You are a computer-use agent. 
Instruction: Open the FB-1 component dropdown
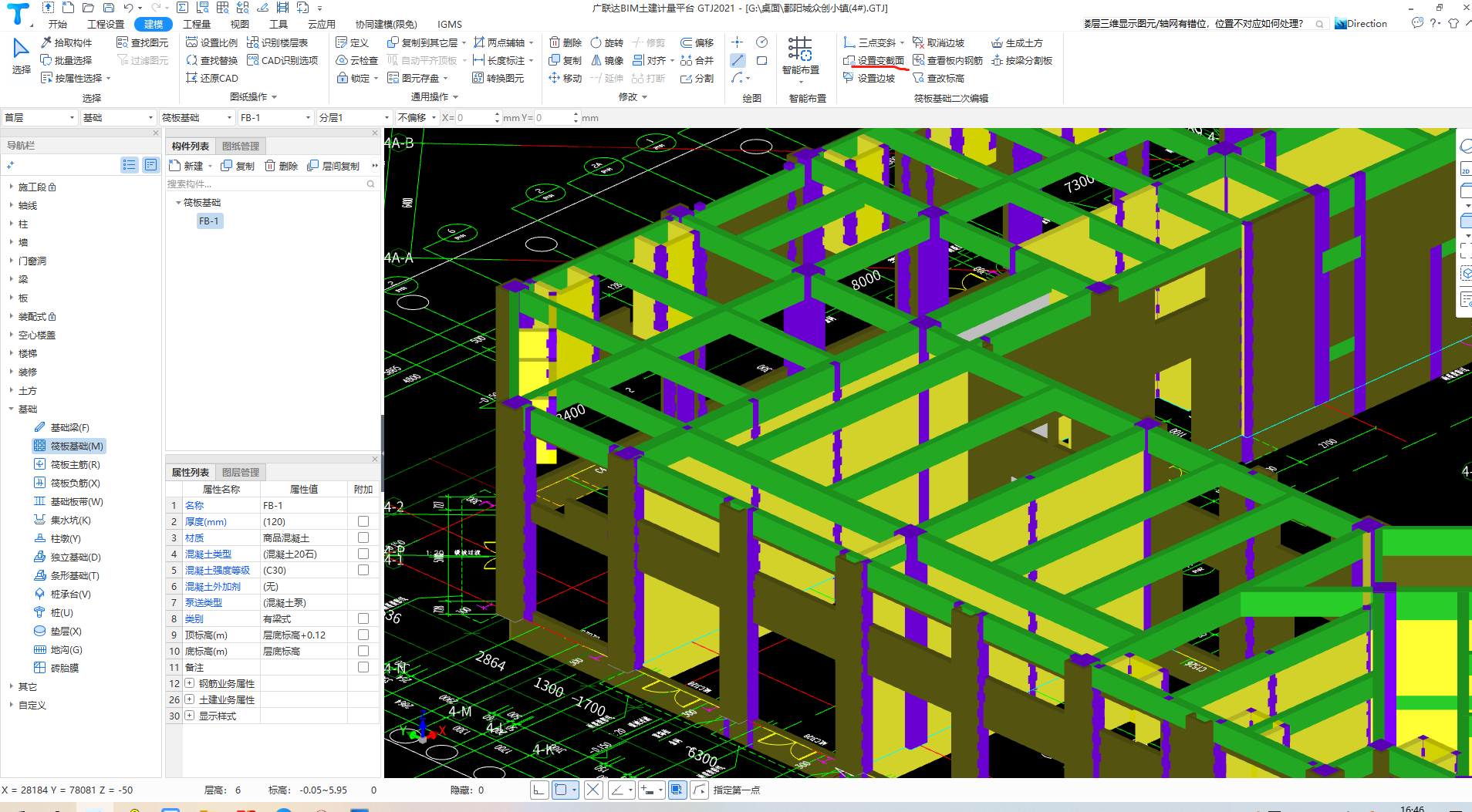(275, 117)
